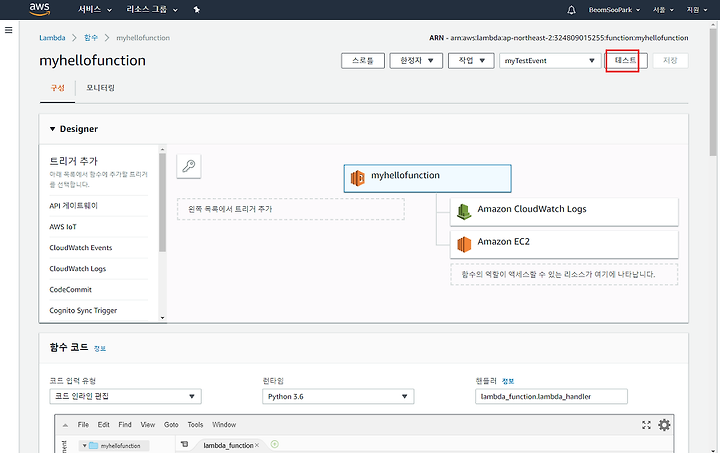Open code editor settings gear

click(x=664, y=425)
